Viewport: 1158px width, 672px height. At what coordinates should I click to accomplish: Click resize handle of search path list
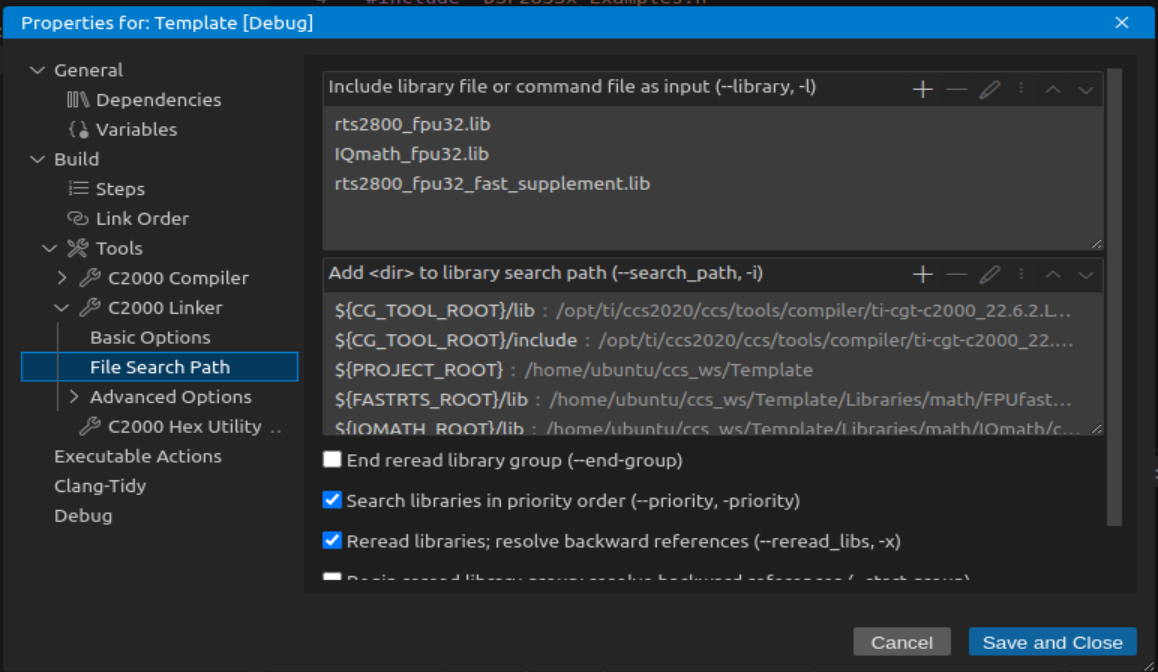[x=1097, y=429]
